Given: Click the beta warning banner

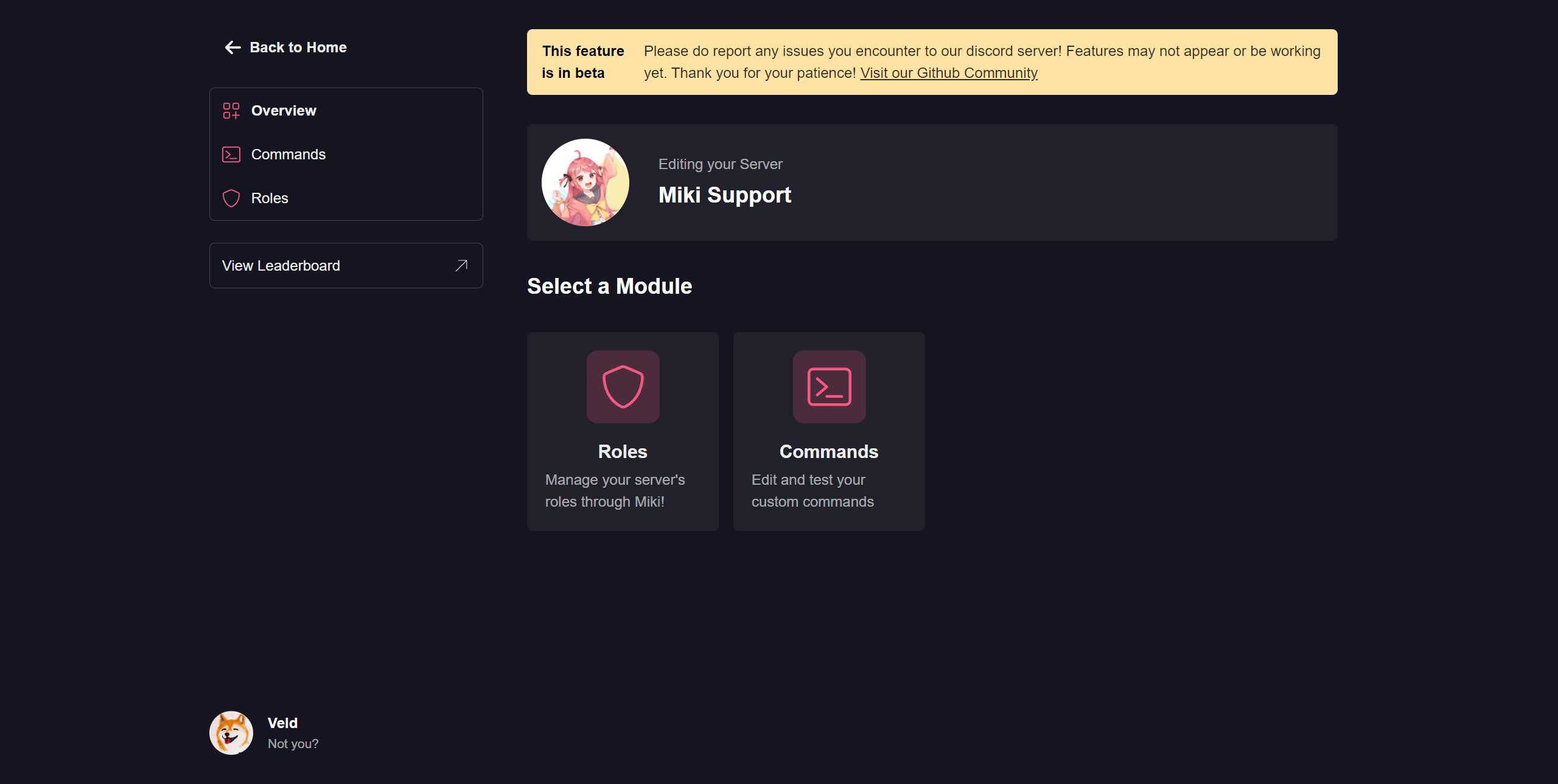Looking at the screenshot, I should coord(932,61).
